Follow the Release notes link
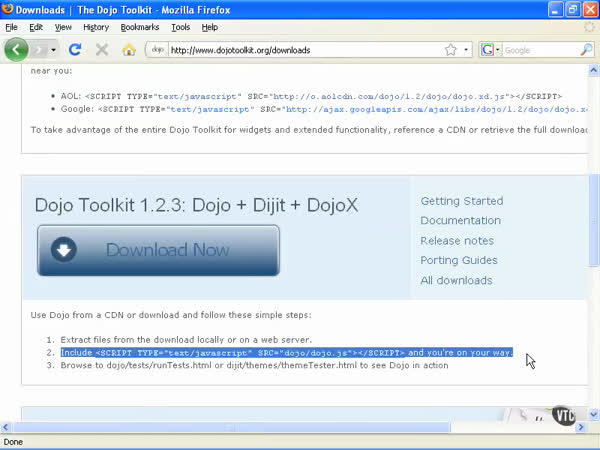Image resolution: width=600 pixels, height=450 pixels. pyautogui.click(x=457, y=241)
